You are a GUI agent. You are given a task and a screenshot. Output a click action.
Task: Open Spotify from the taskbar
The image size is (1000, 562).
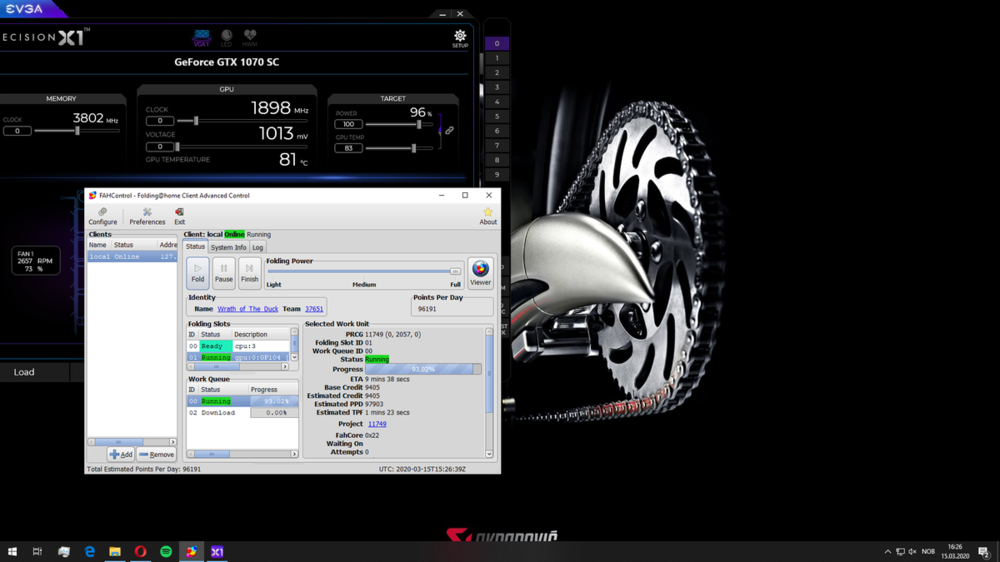coord(166,551)
